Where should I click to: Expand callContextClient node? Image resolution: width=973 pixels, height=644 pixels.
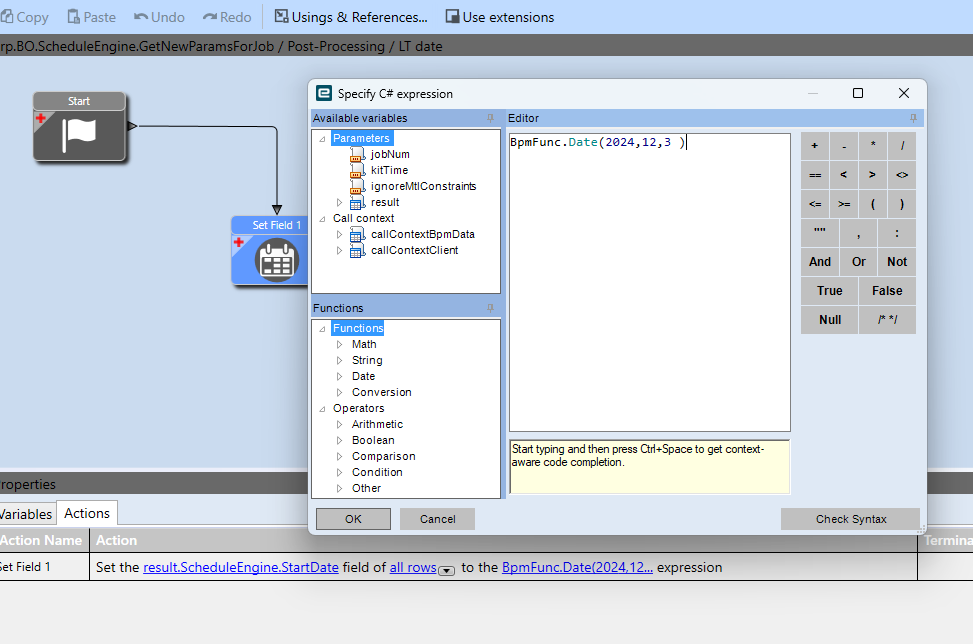(x=339, y=251)
